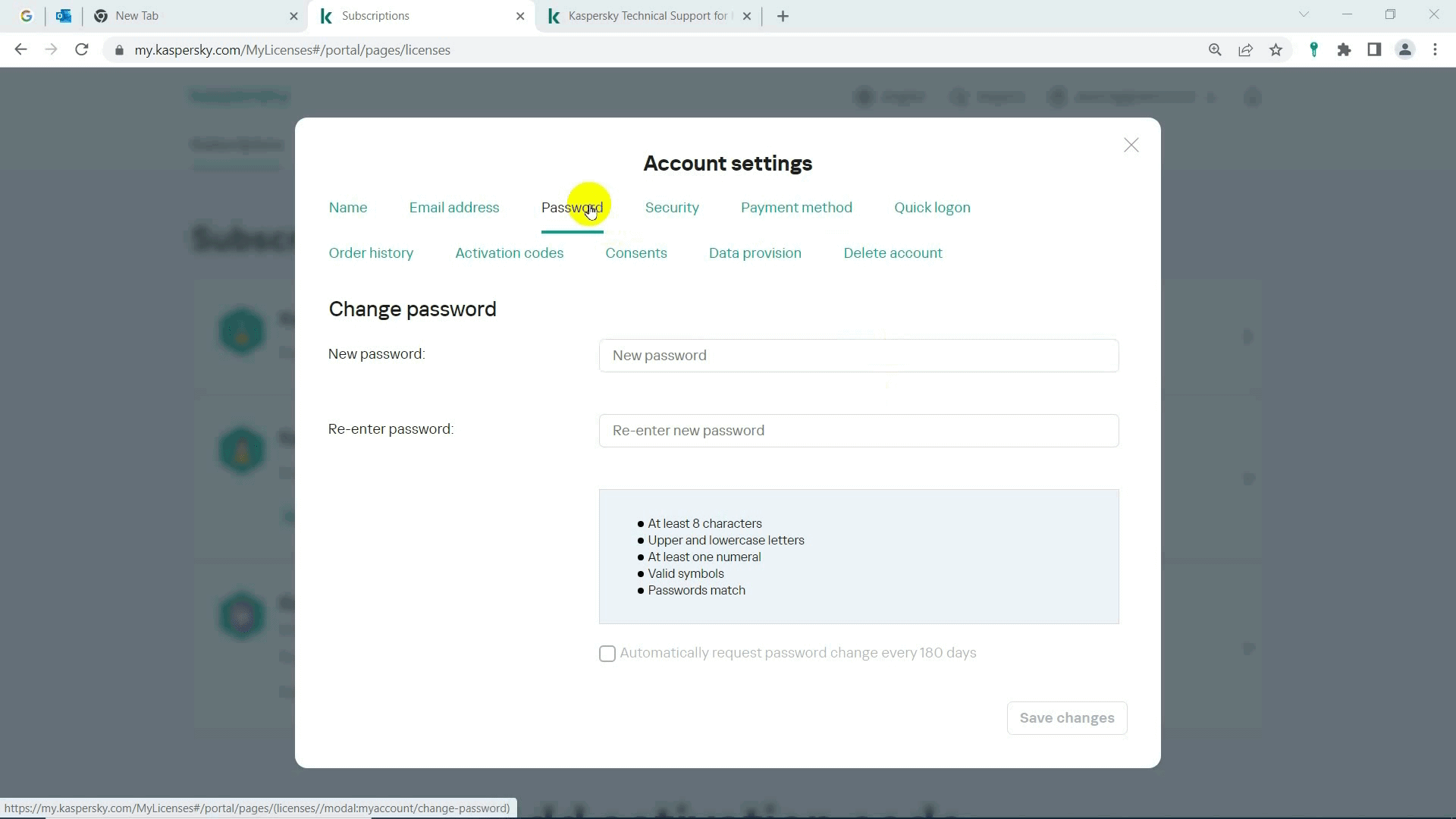Image resolution: width=1456 pixels, height=819 pixels.
Task: Focus the Re-enter new password field
Action: click(858, 431)
